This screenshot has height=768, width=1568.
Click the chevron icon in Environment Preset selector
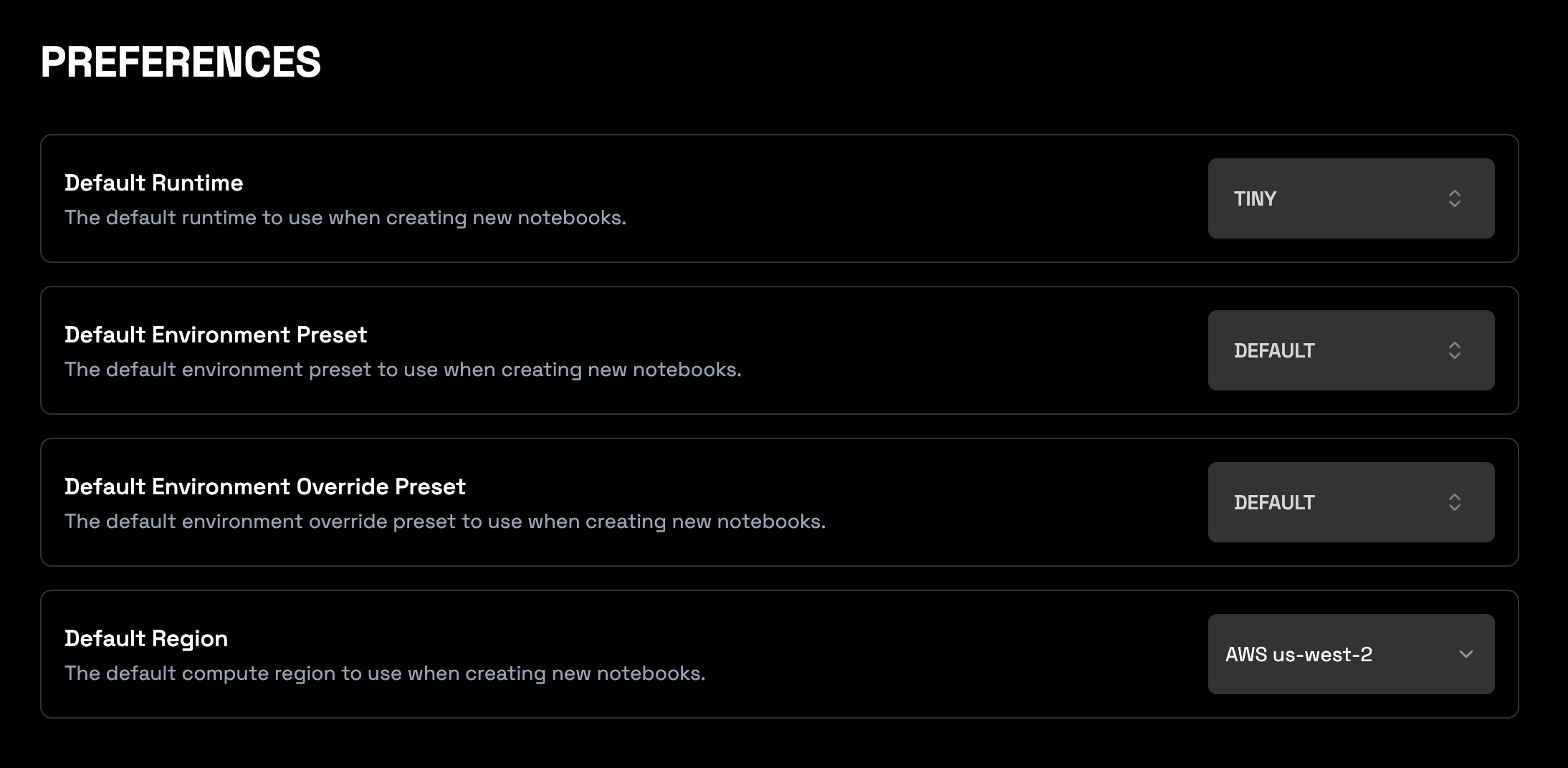(1454, 350)
